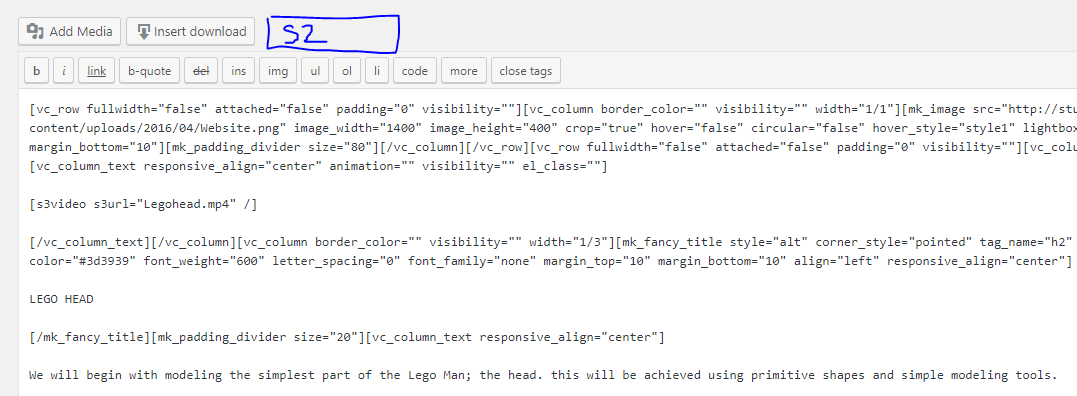This screenshot has width=1077, height=396.
Task: Wrap selection using code button
Action: pyautogui.click(x=414, y=71)
